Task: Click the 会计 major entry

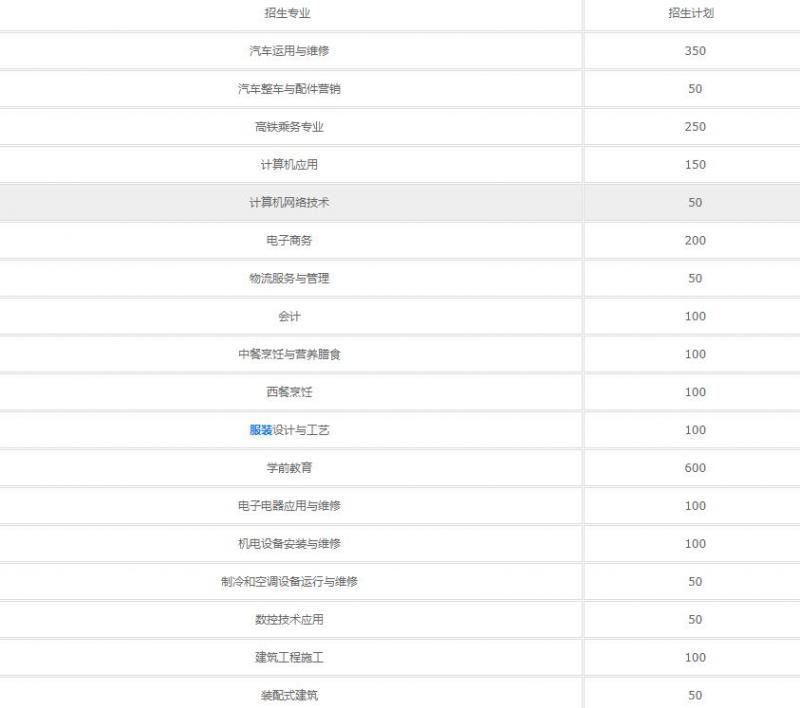Action: point(288,317)
